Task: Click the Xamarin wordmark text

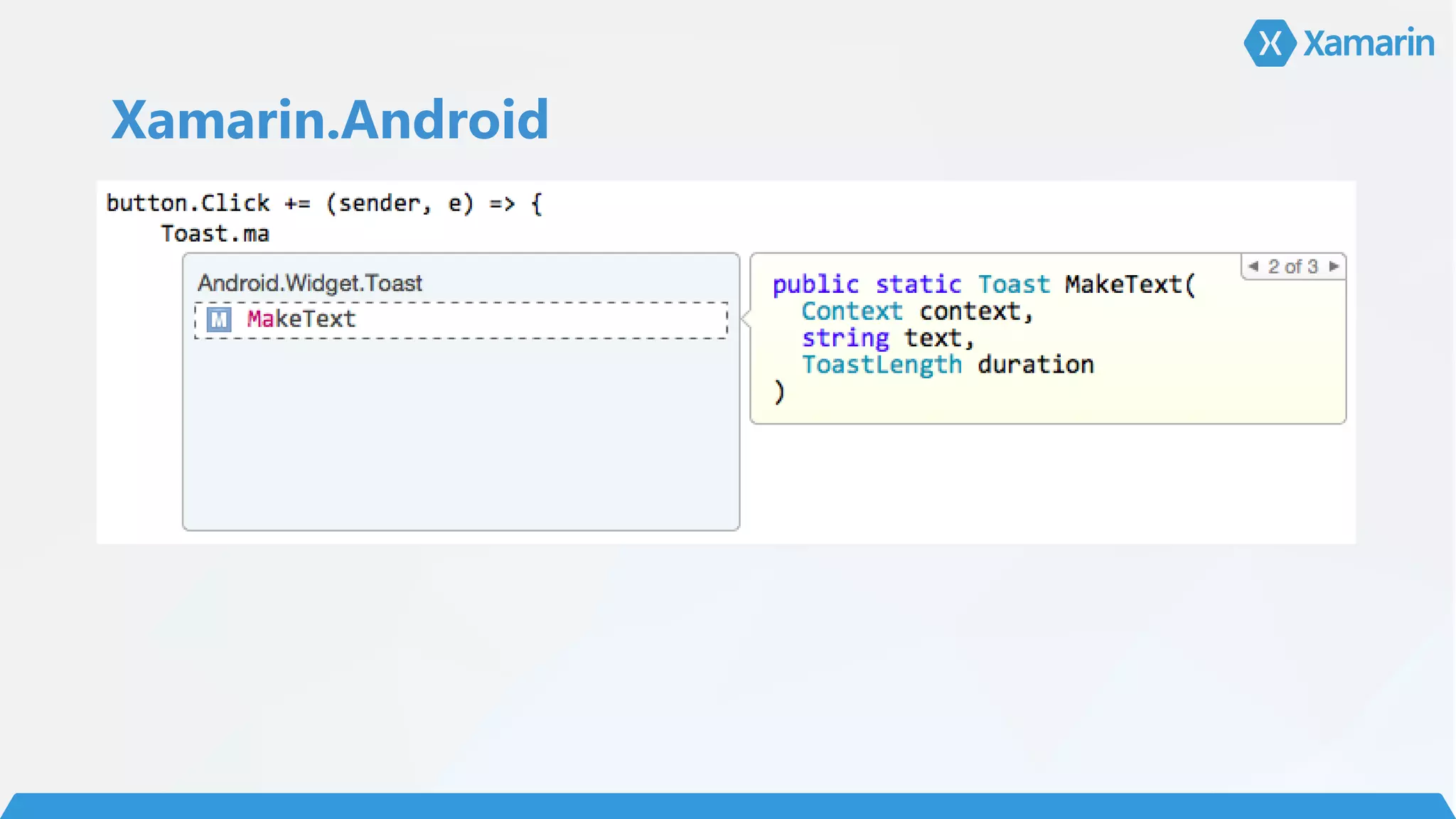Action: 1369,43
